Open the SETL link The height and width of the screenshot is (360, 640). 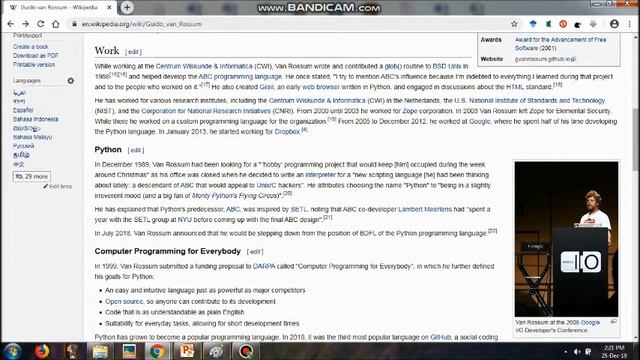(x=299, y=209)
